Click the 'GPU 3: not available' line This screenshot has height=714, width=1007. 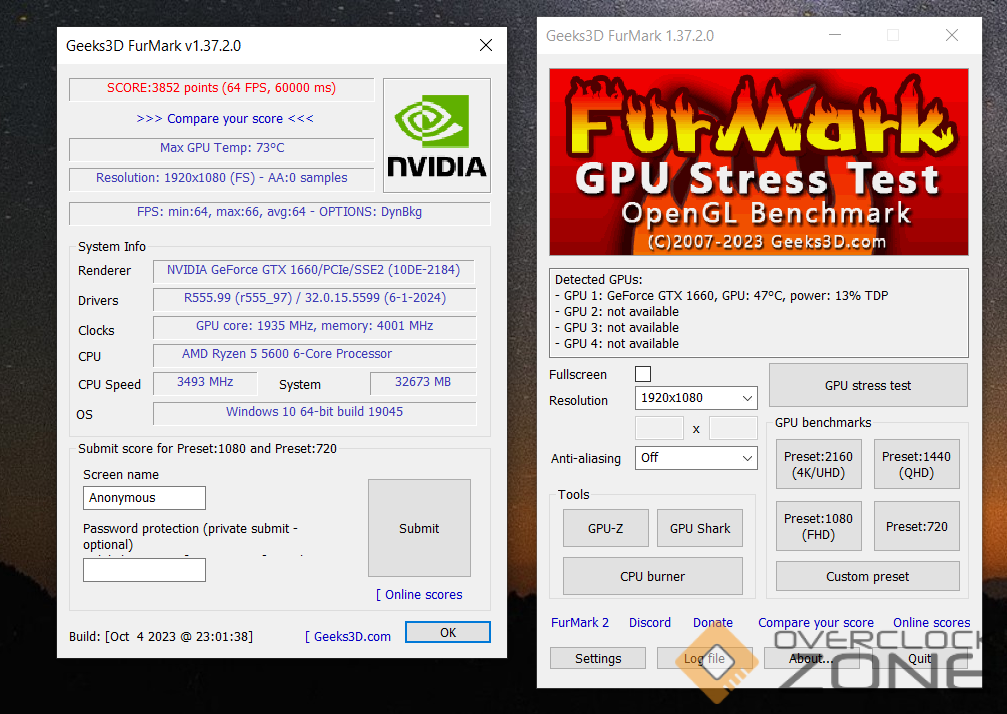pyautogui.click(x=617, y=328)
